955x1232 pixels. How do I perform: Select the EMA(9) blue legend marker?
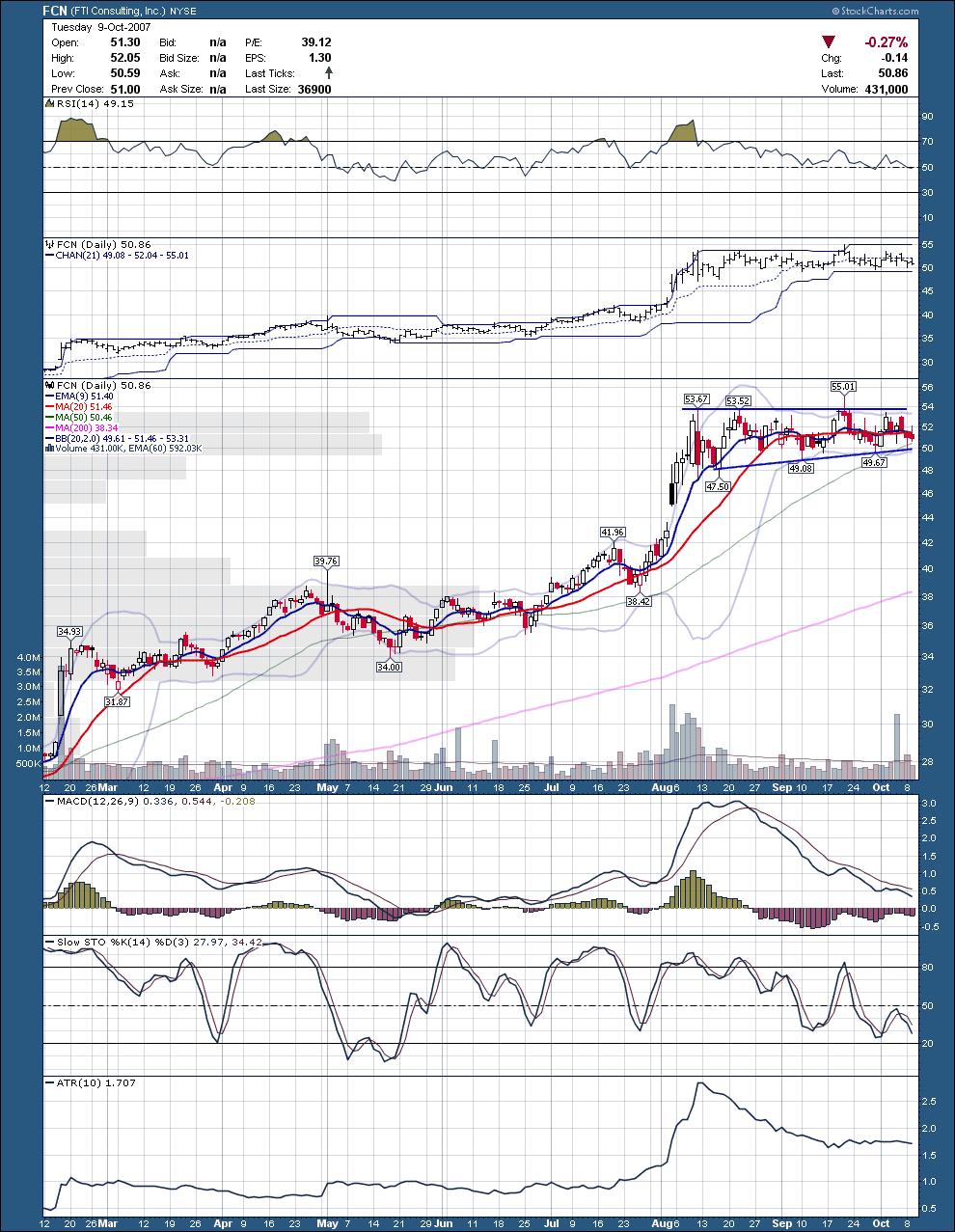tap(50, 397)
